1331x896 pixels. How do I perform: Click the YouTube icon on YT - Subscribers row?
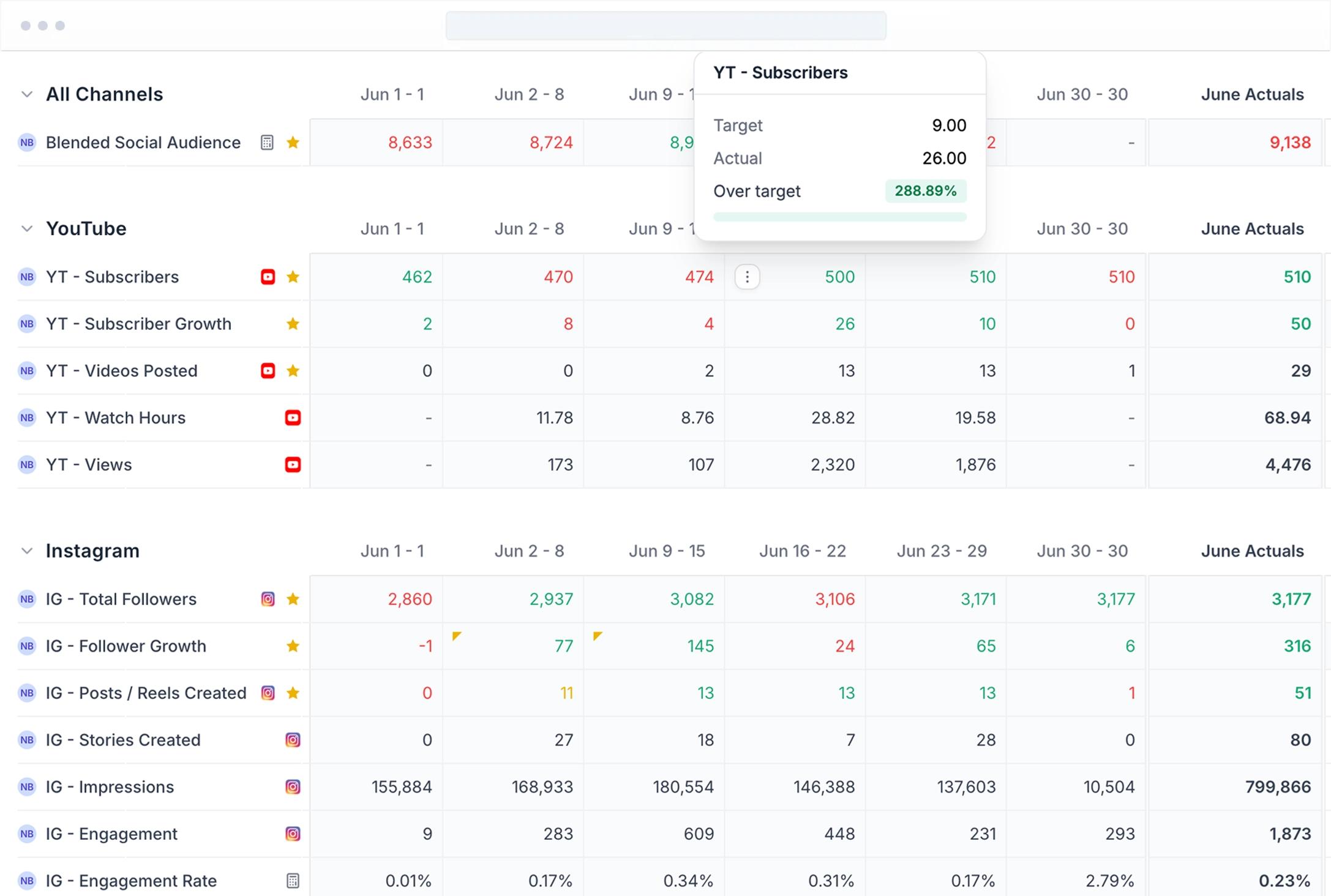coord(268,277)
